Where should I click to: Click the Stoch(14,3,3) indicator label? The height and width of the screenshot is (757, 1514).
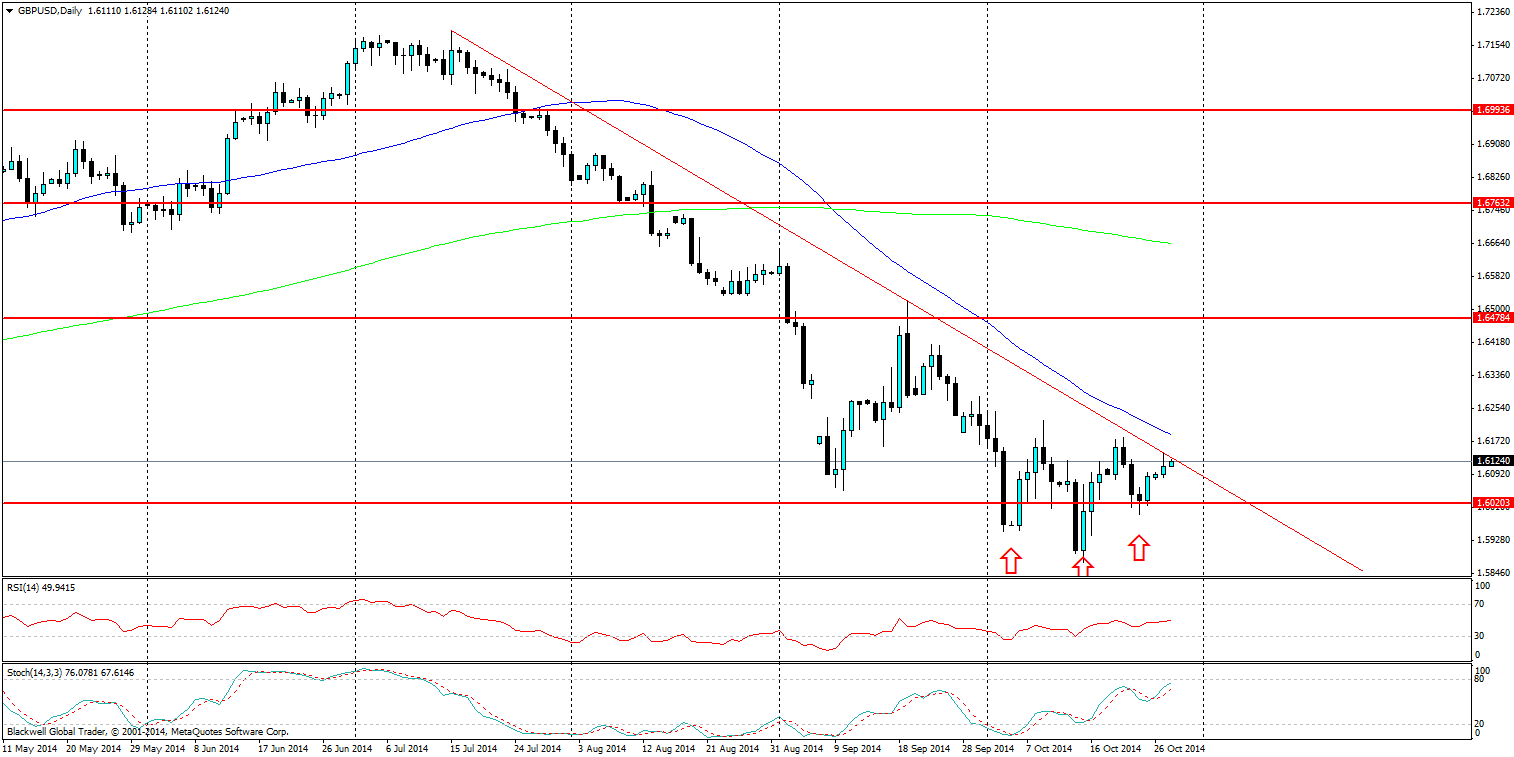pos(70,672)
